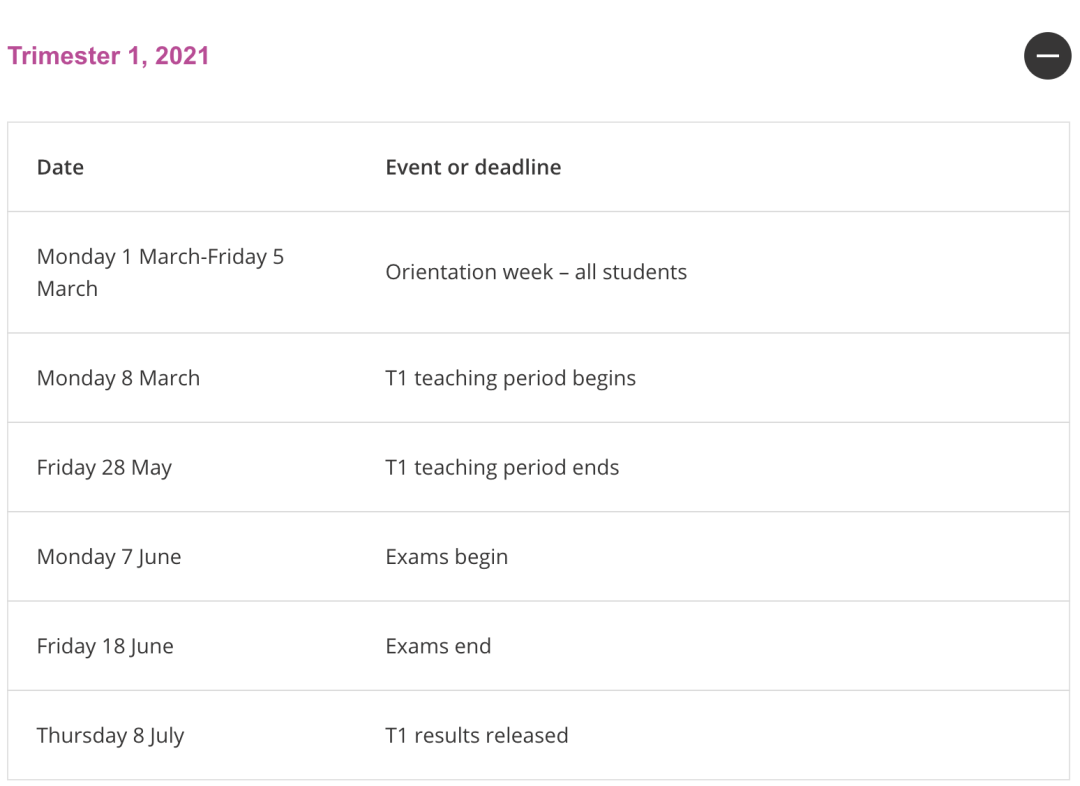
Task: Click T1 teaching period begins event
Action: [510, 378]
